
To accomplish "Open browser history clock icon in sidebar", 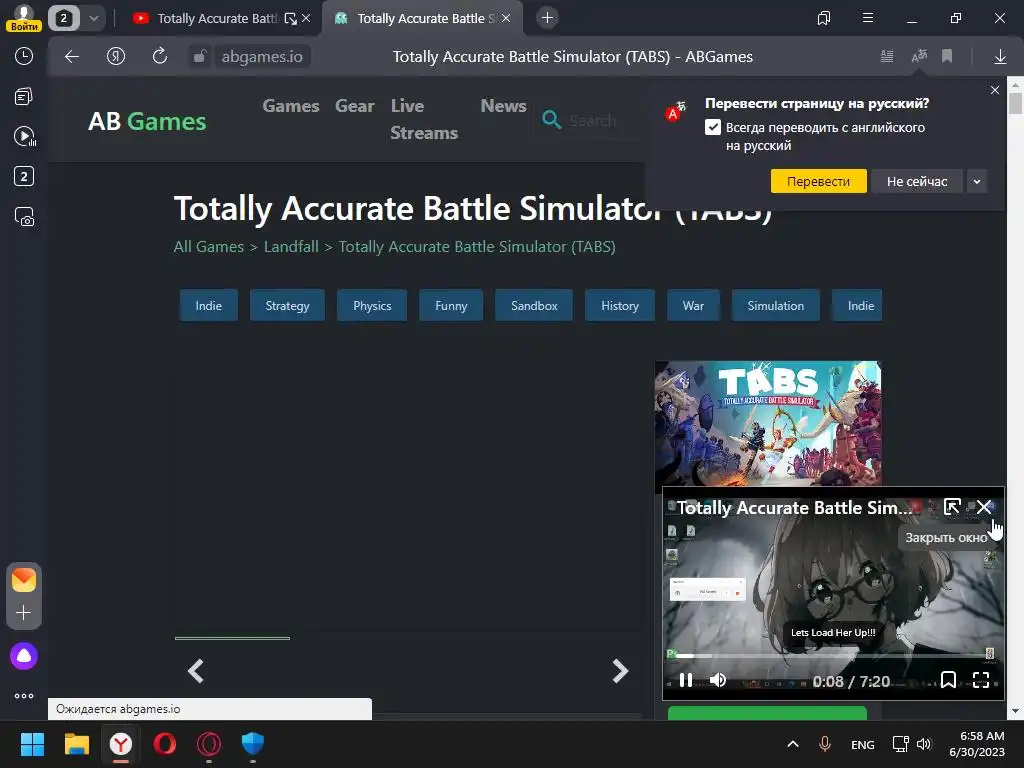I will (x=24, y=56).
